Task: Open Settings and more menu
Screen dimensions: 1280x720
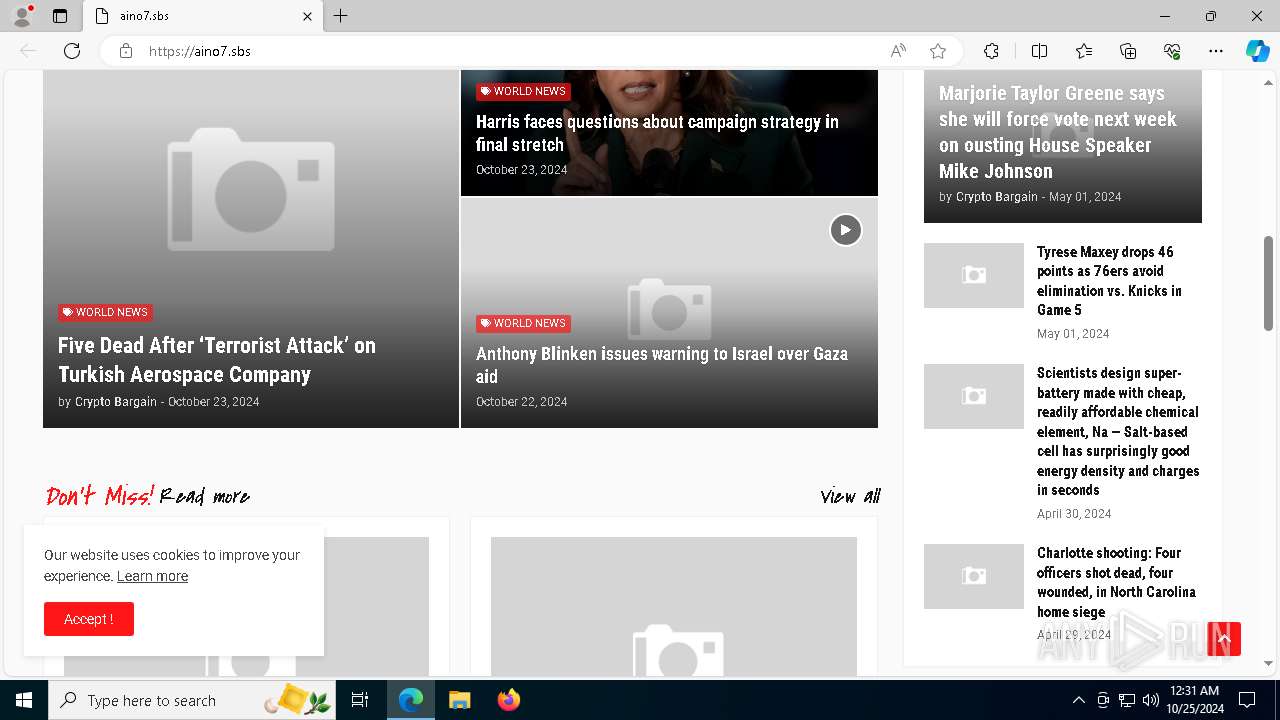Action: [1216, 51]
